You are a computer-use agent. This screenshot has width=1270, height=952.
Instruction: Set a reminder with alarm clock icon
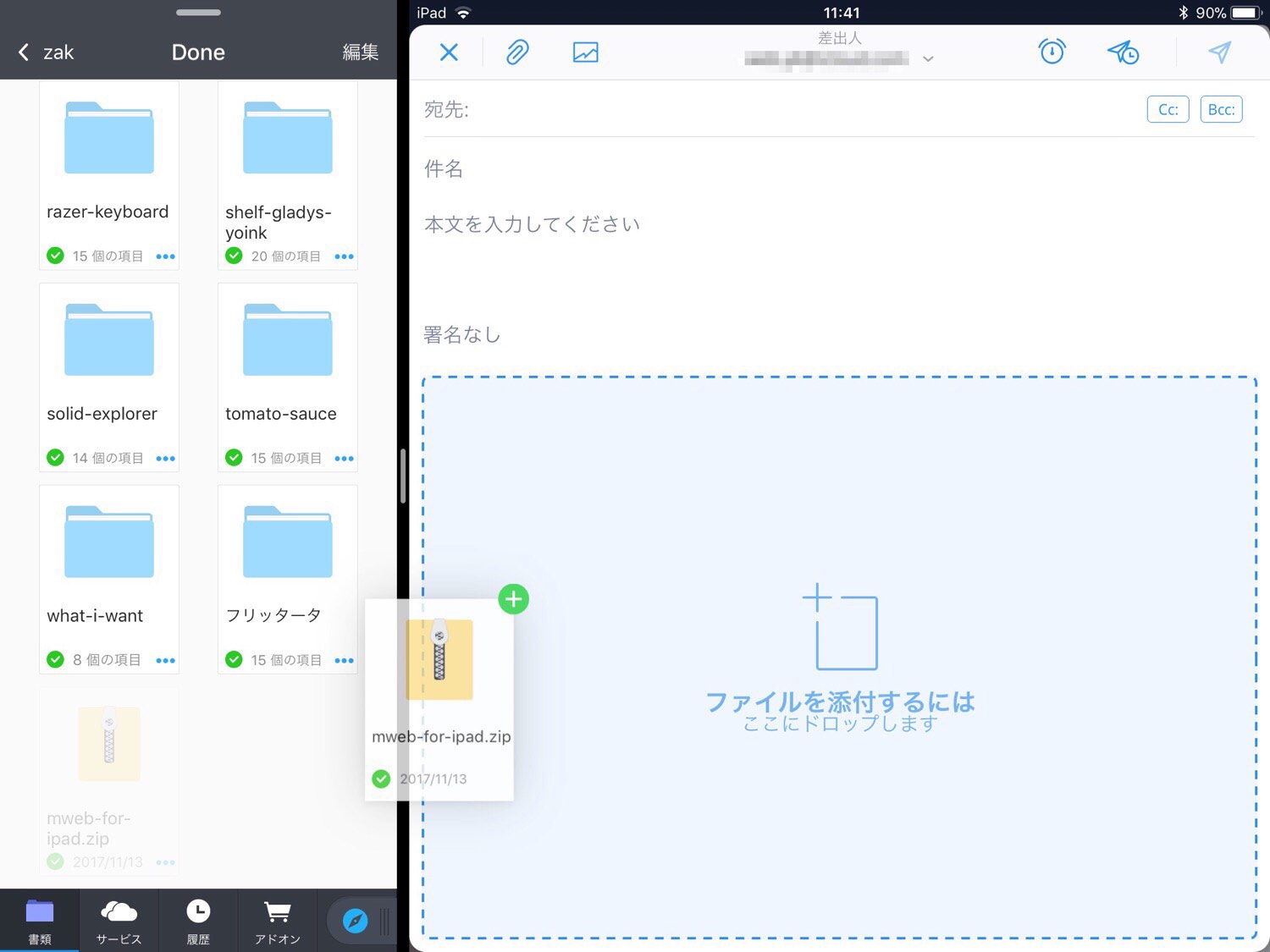point(1052,52)
